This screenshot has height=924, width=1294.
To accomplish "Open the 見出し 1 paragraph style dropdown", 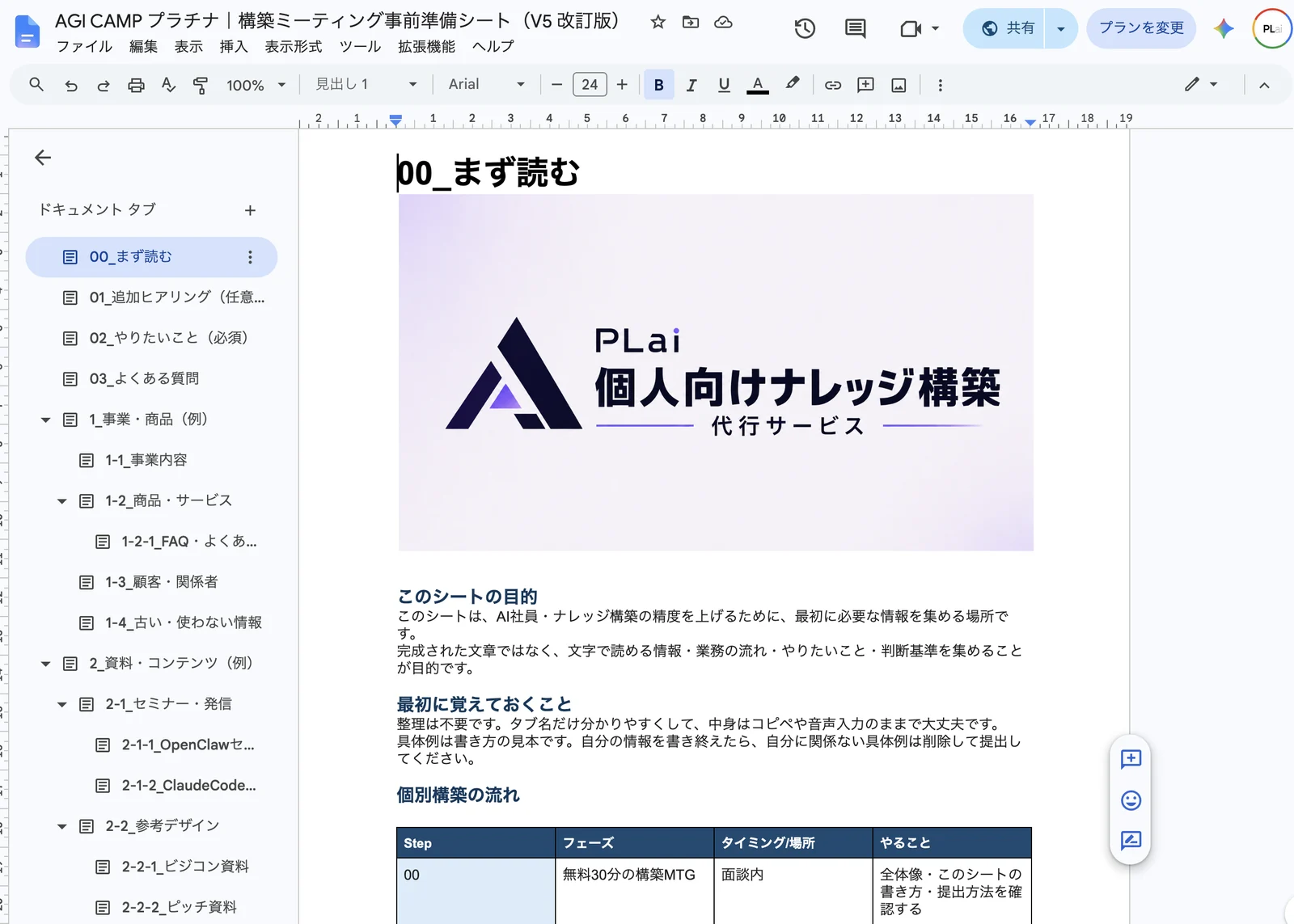I will tap(366, 84).
